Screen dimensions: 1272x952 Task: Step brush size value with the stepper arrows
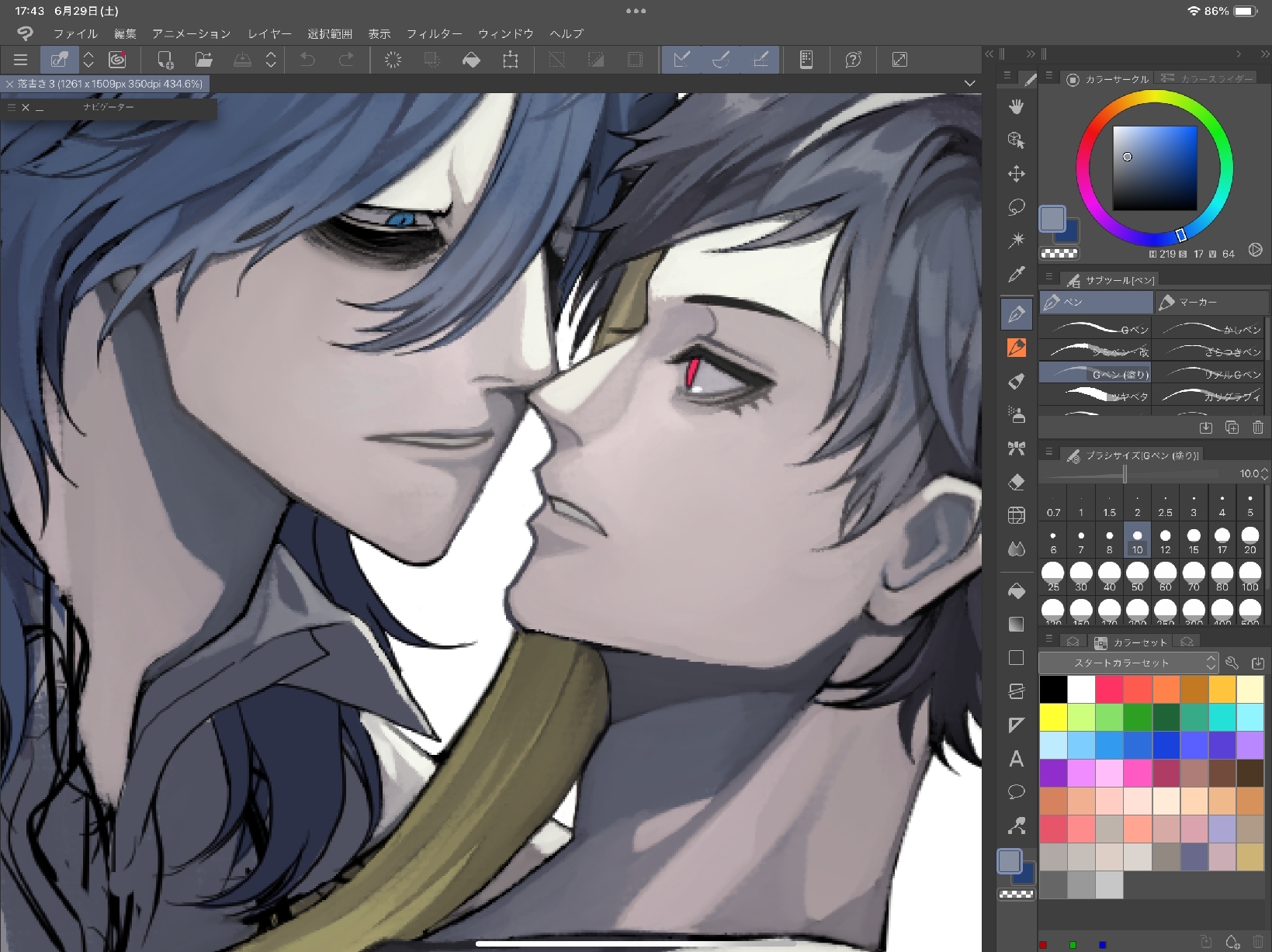[x=1265, y=473]
